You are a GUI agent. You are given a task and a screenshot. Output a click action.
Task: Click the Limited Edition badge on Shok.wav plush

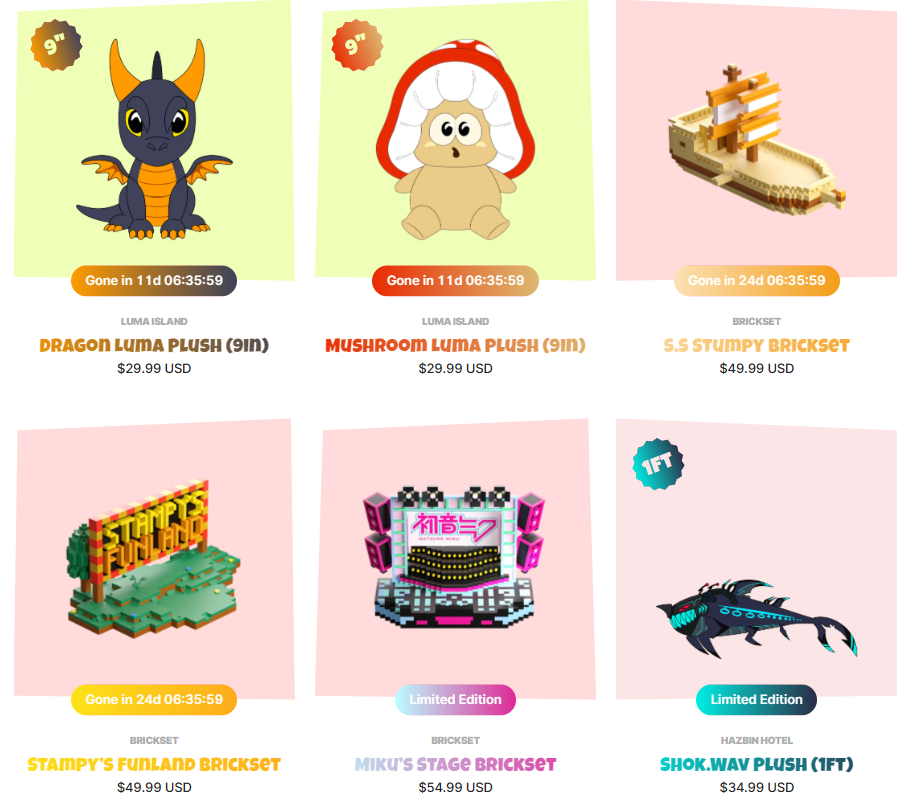coord(756,699)
